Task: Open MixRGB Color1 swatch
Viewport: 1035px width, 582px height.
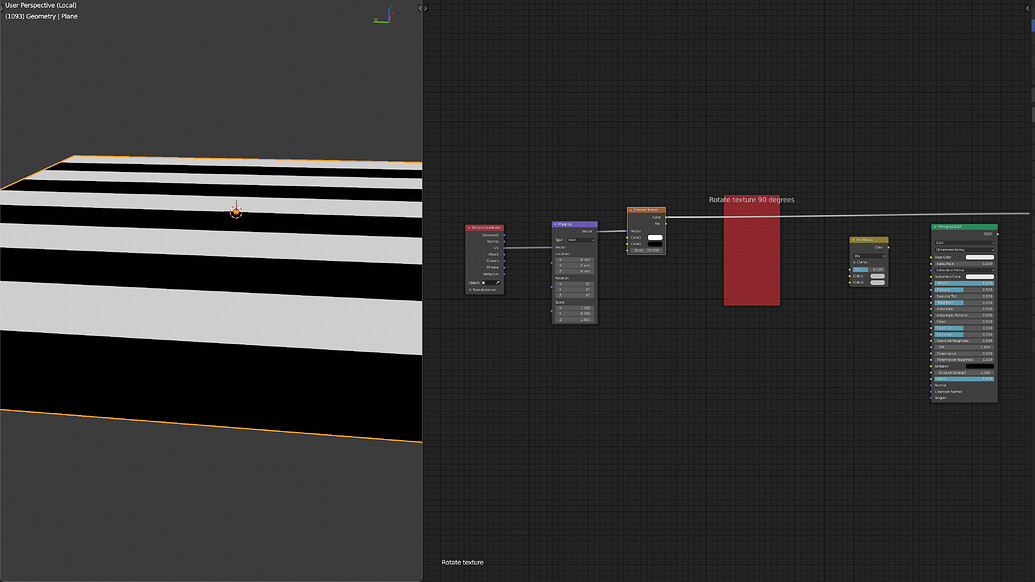Action: point(877,276)
